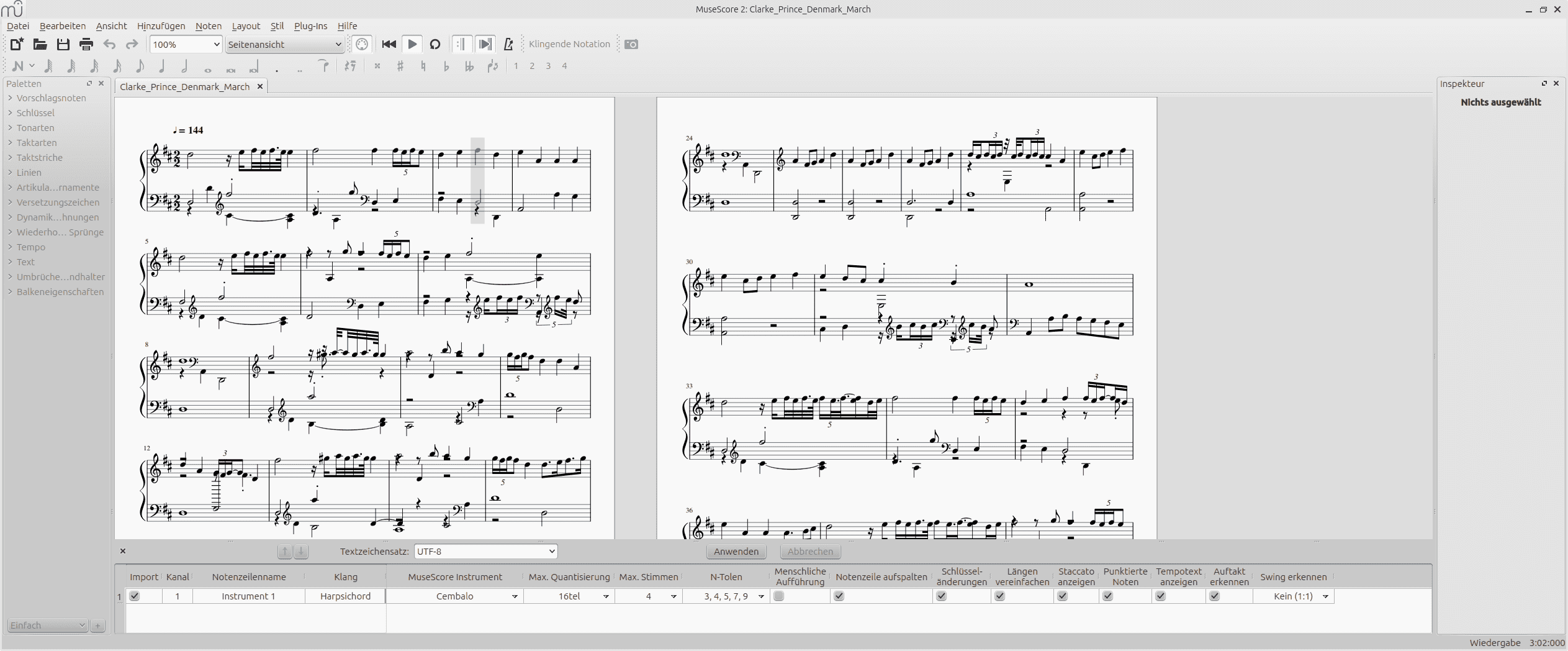Print the score
This screenshot has width=1568, height=651.
point(86,44)
